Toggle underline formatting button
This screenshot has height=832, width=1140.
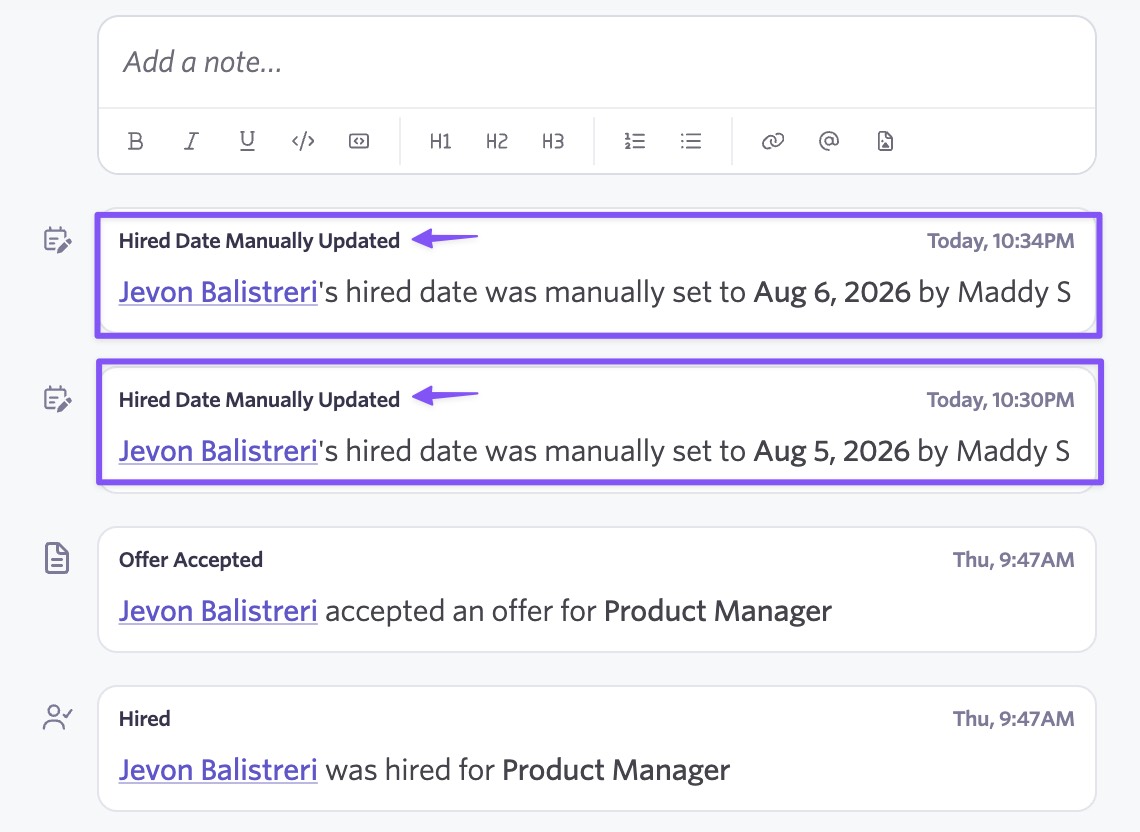click(247, 141)
